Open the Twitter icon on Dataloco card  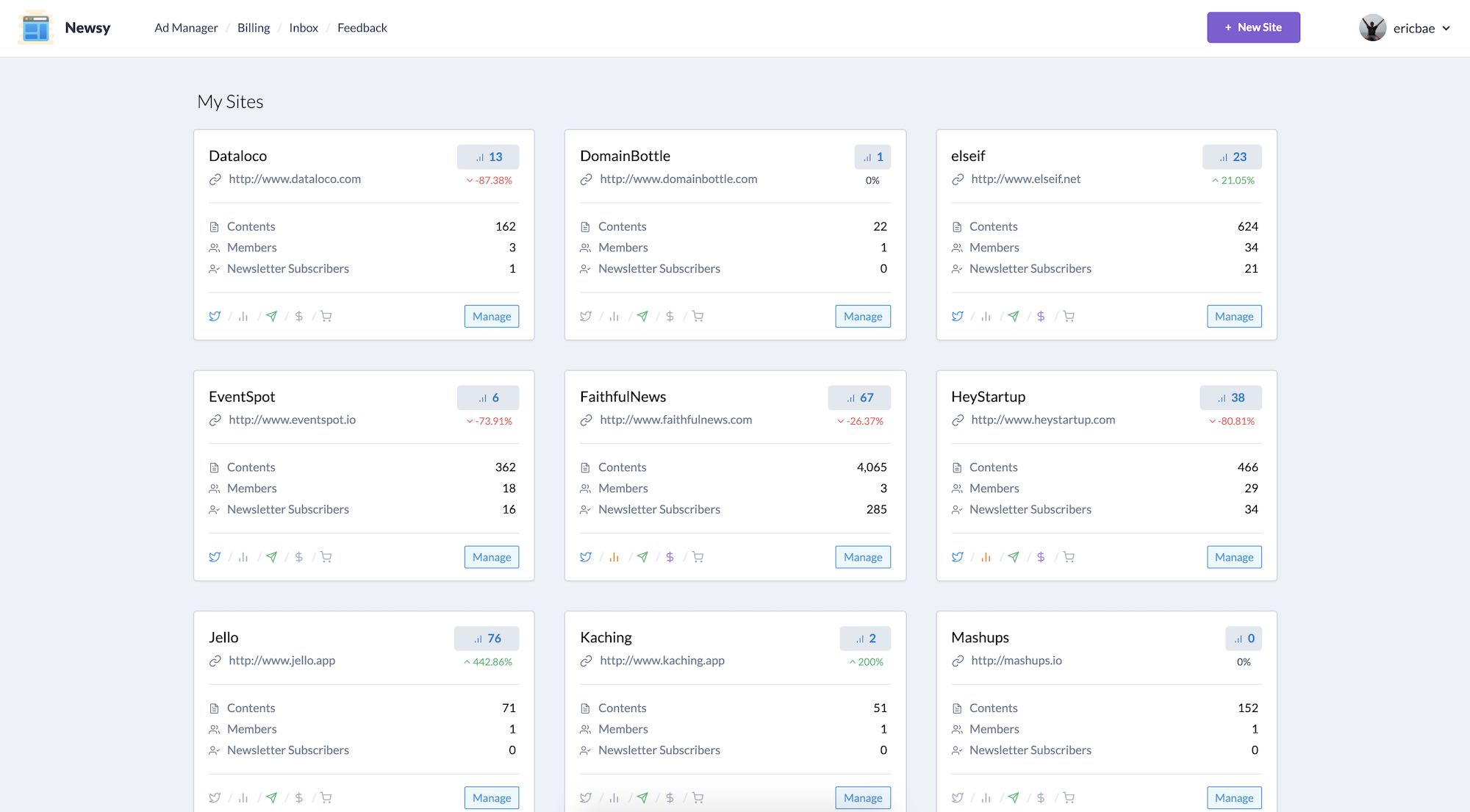215,317
